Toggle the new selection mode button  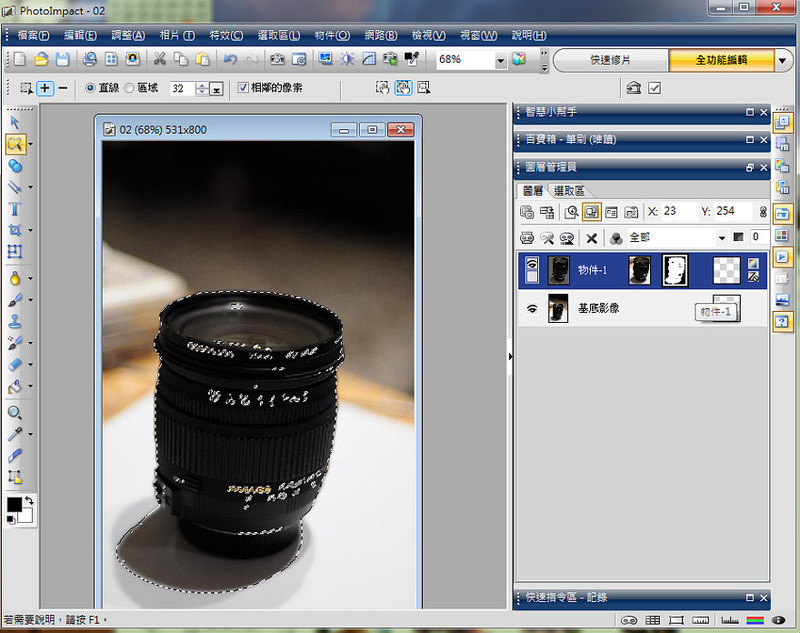point(26,88)
